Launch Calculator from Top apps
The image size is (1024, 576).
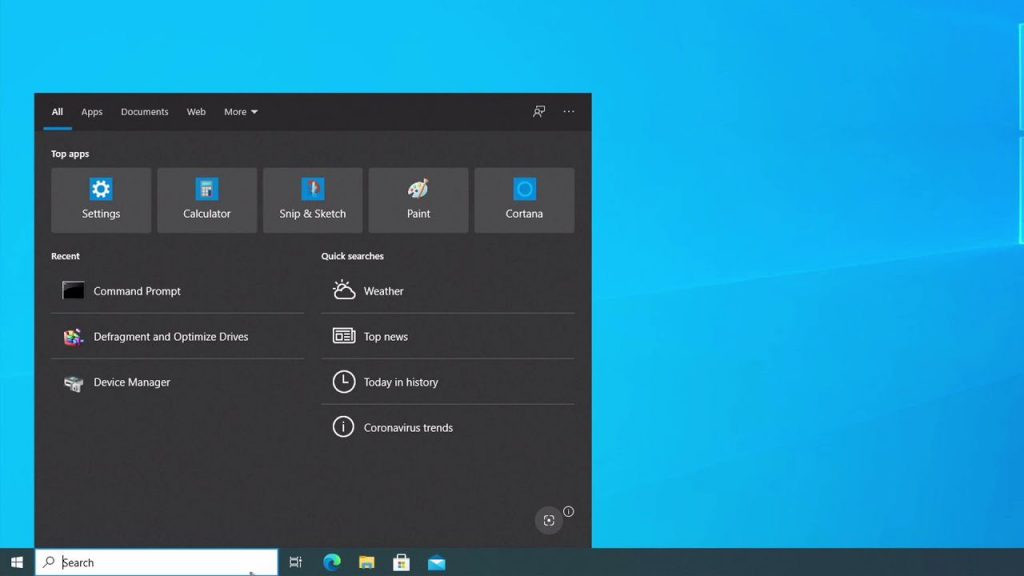207,200
